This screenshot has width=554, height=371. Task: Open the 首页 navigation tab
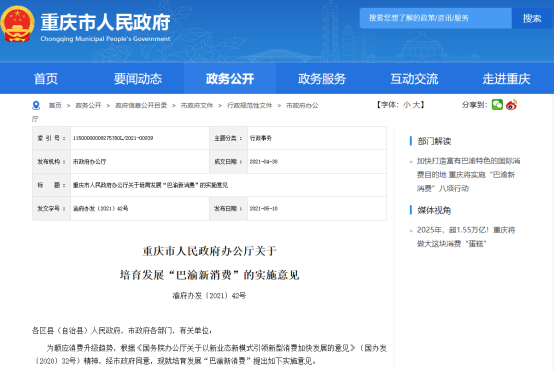pyautogui.click(x=46, y=78)
